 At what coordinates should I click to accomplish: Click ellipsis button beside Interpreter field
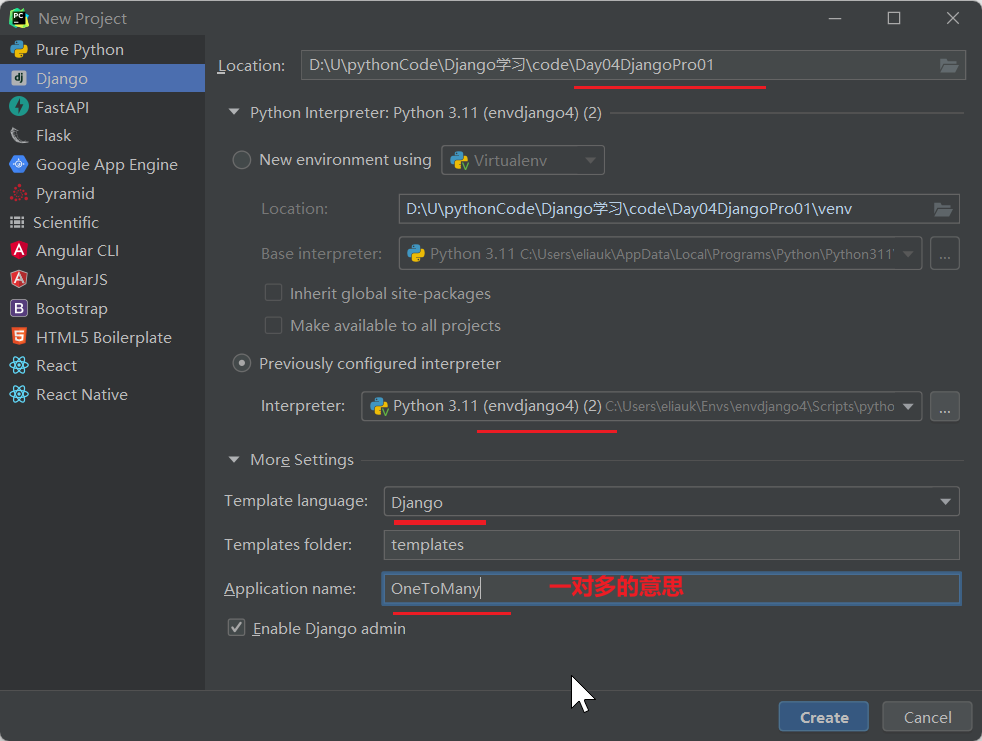click(945, 407)
